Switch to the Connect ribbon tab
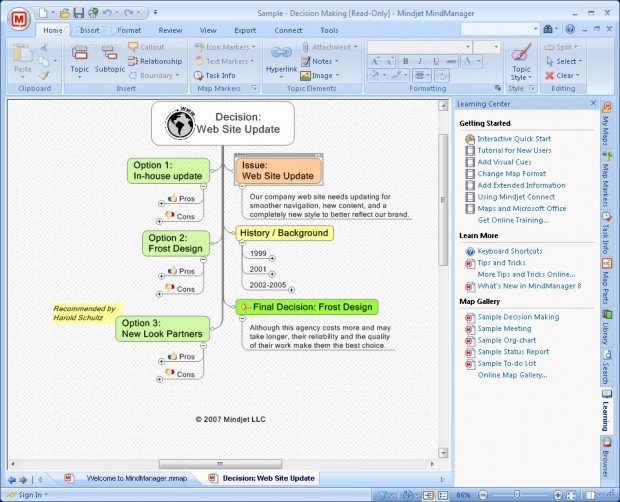 [288, 30]
